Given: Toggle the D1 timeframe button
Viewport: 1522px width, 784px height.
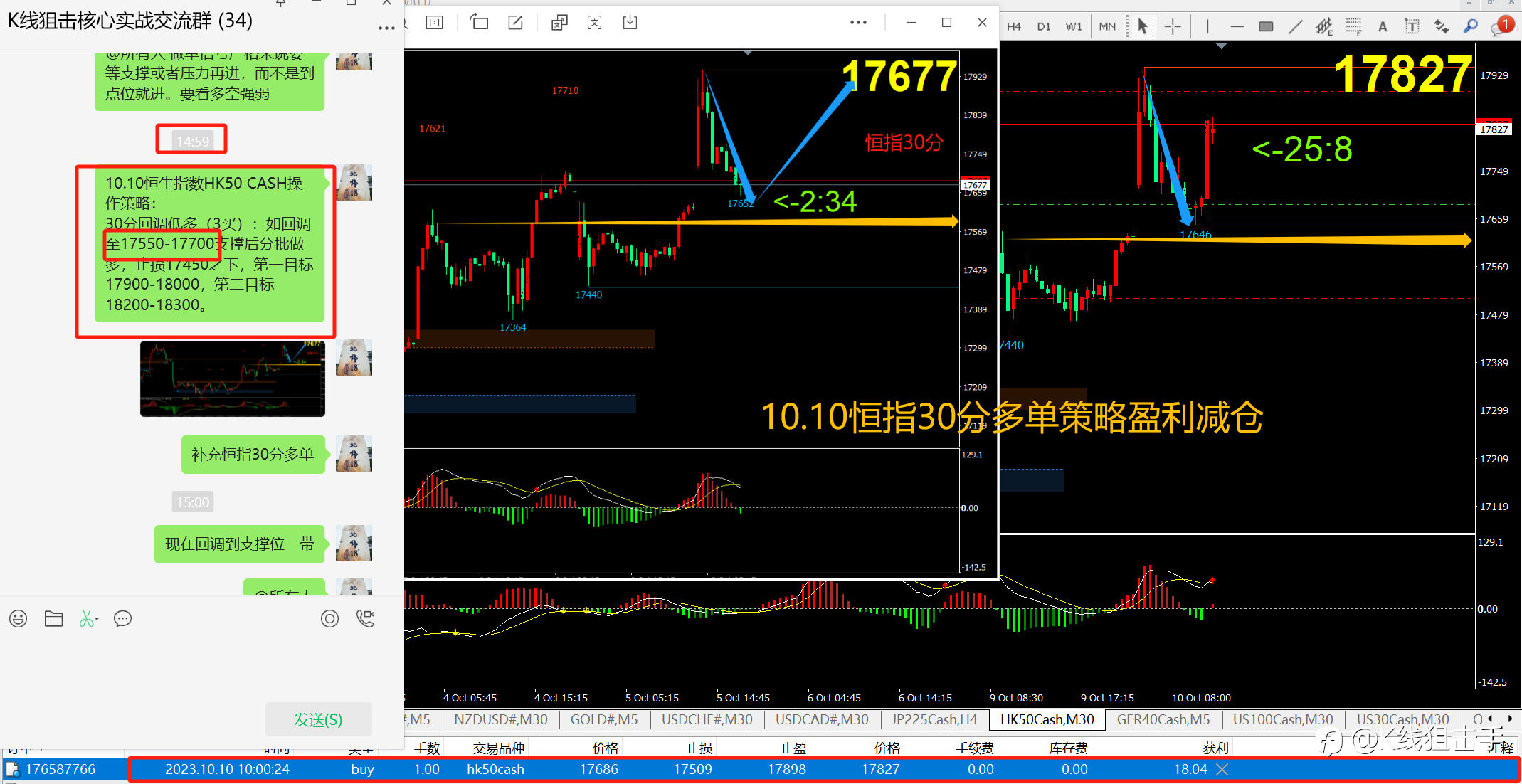Looking at the screenshot, I should [x=1044, y=27].
